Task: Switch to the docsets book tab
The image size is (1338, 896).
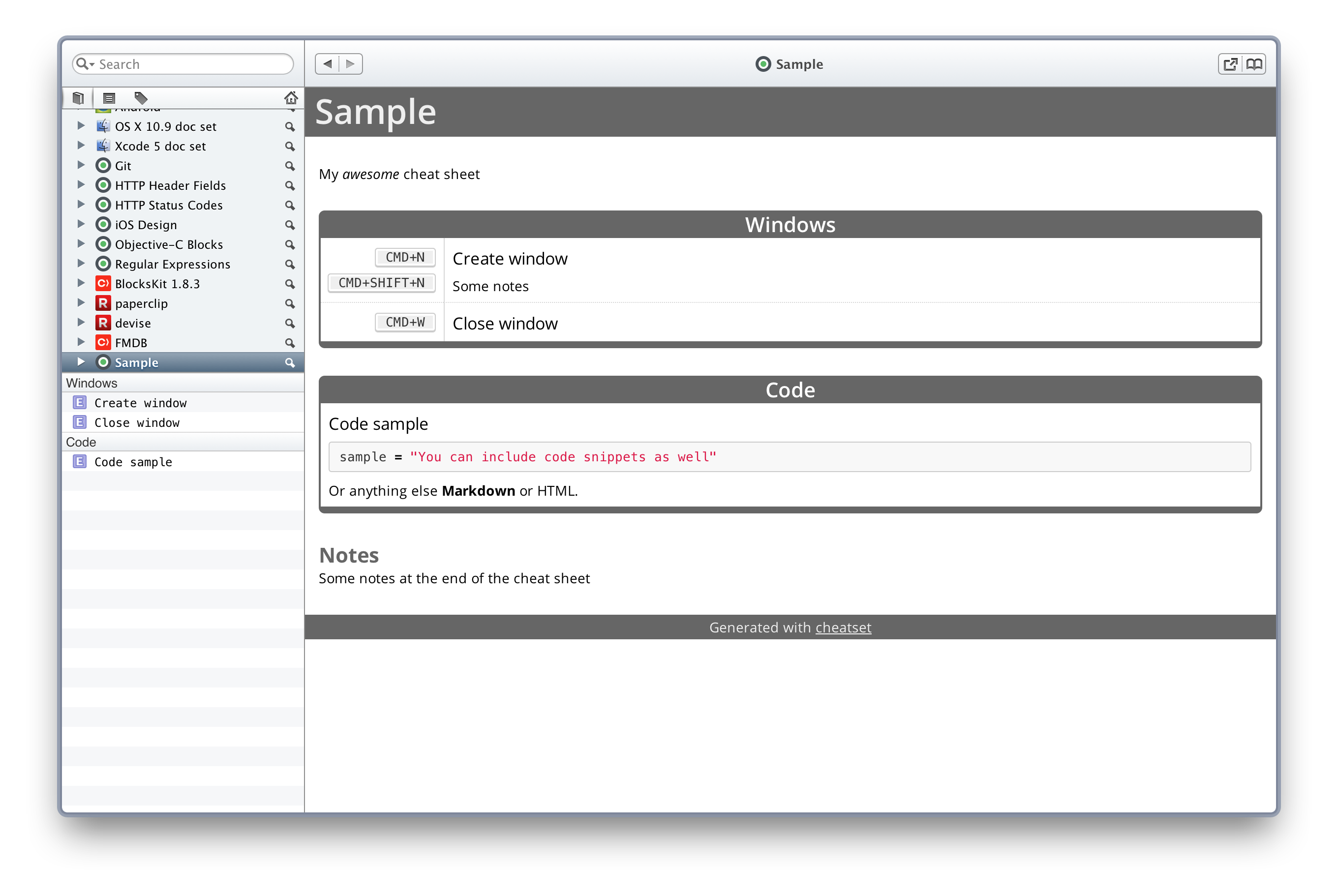Action: pyautogui.click(x=78, y=98)
